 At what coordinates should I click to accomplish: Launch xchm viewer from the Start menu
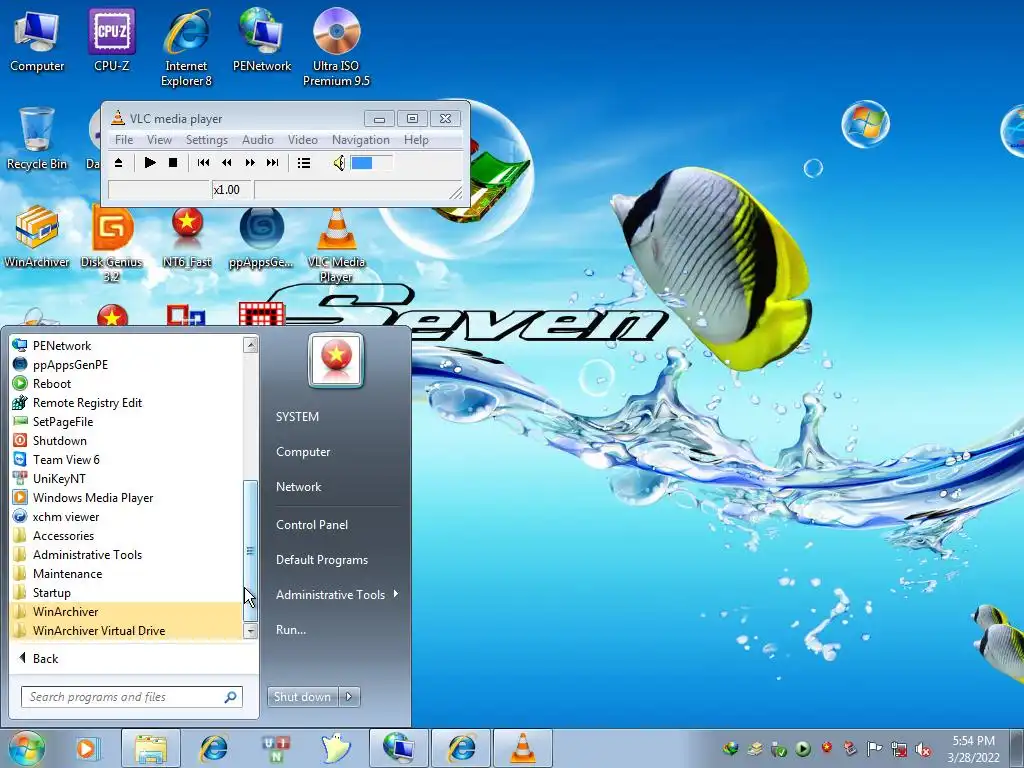125,517
